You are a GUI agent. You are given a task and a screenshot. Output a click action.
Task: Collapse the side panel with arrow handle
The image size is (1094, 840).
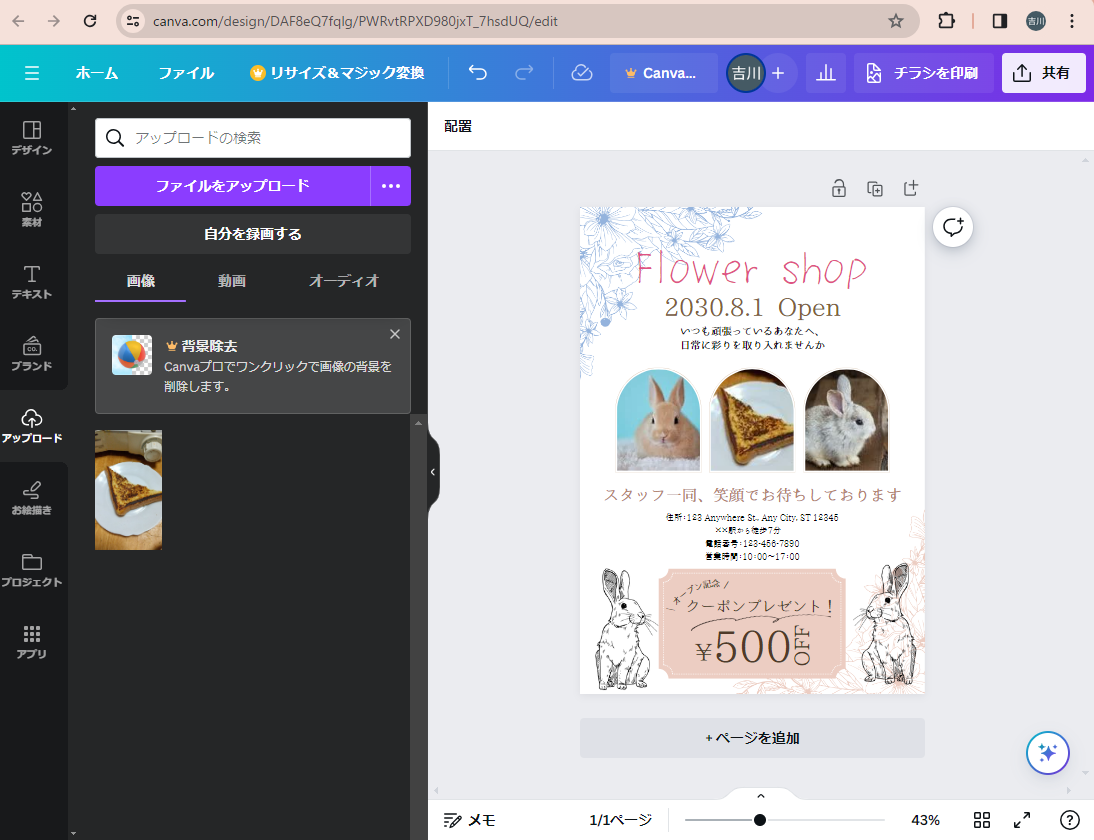[x=433, y=472]
